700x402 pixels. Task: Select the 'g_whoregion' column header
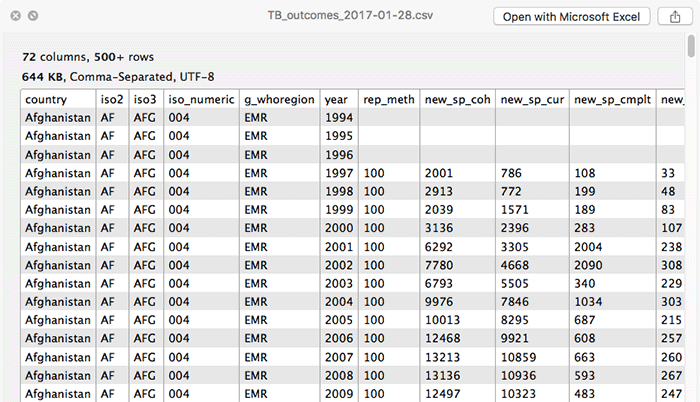click(279, 100)
